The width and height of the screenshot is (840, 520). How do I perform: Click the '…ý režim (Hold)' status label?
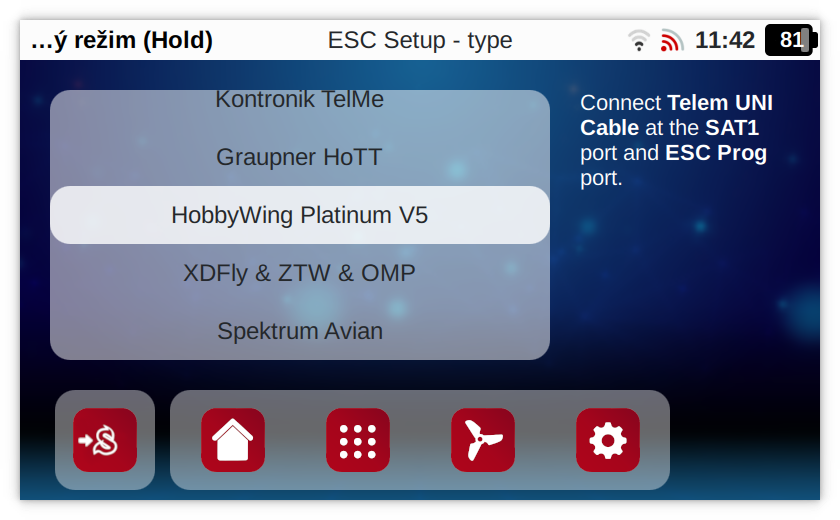122,41
